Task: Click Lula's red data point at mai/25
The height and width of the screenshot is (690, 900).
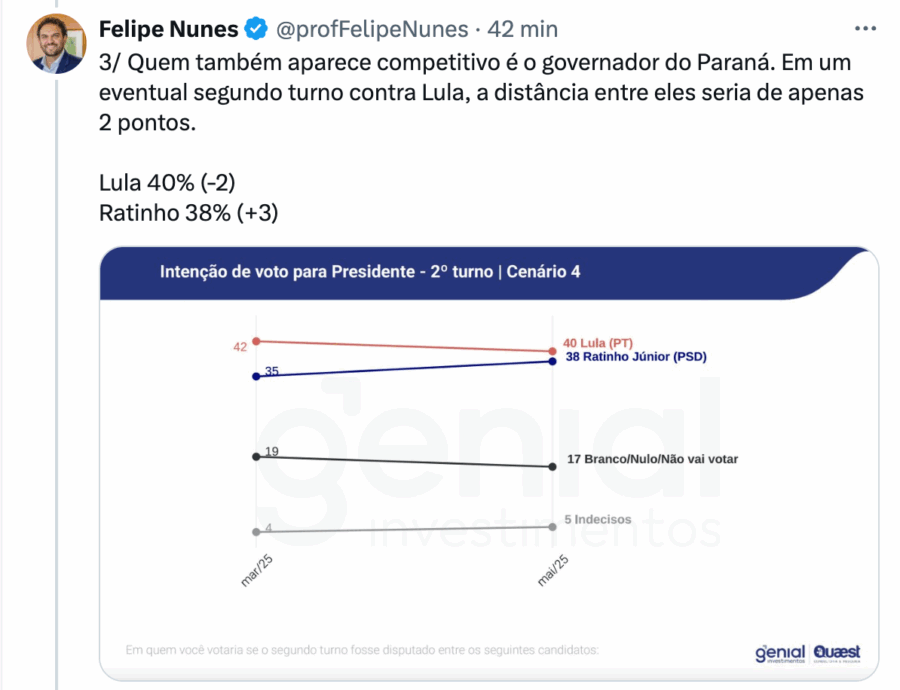Action: [553, 351]
